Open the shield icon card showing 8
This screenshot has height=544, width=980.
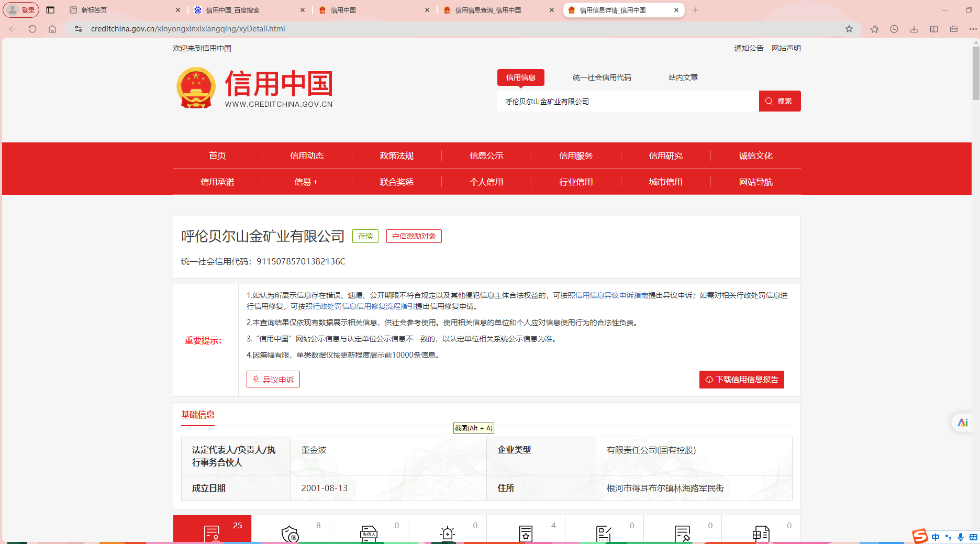[x=291, y=528]
